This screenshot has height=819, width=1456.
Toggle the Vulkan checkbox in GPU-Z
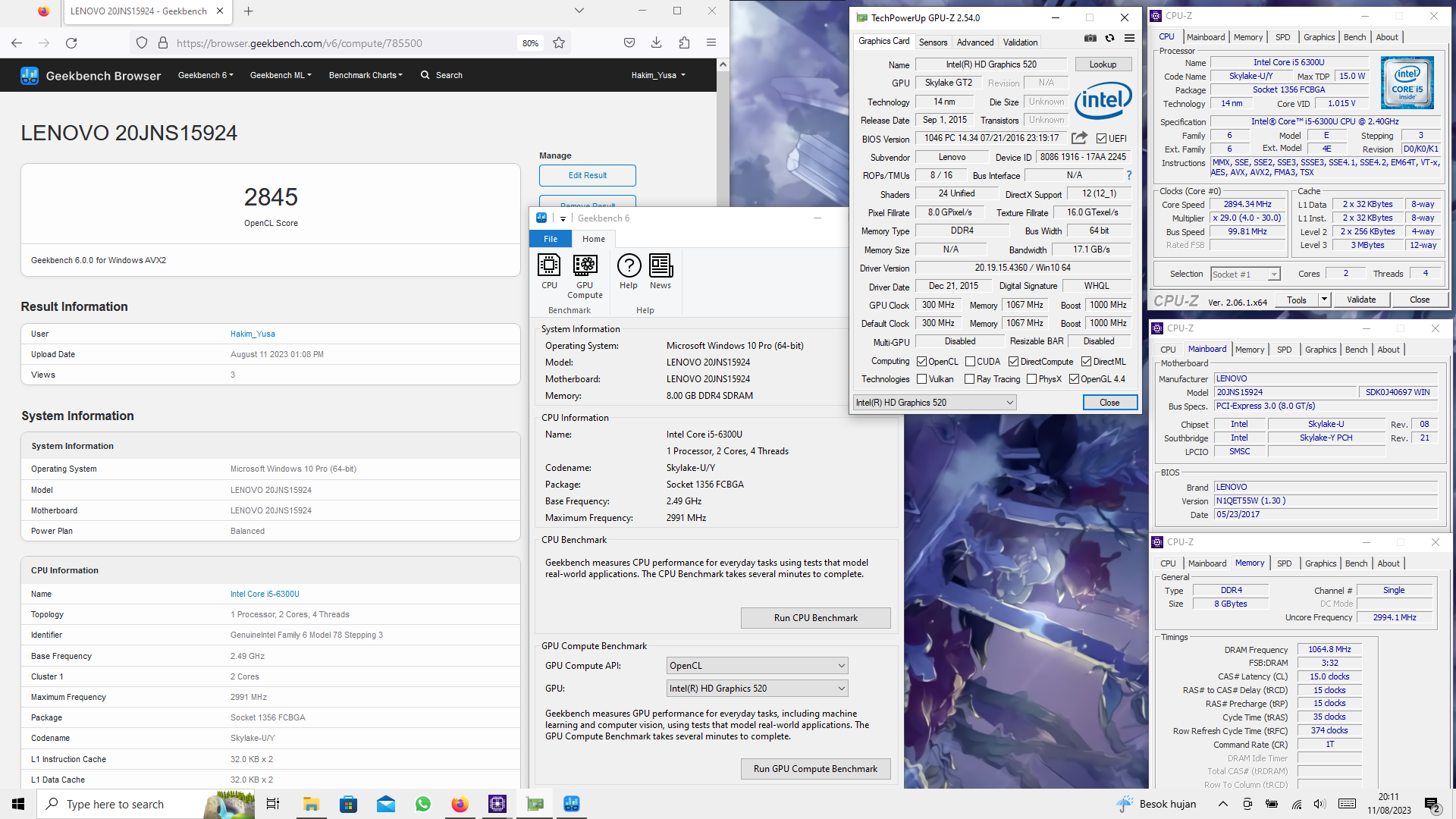[x=921, y=379]
